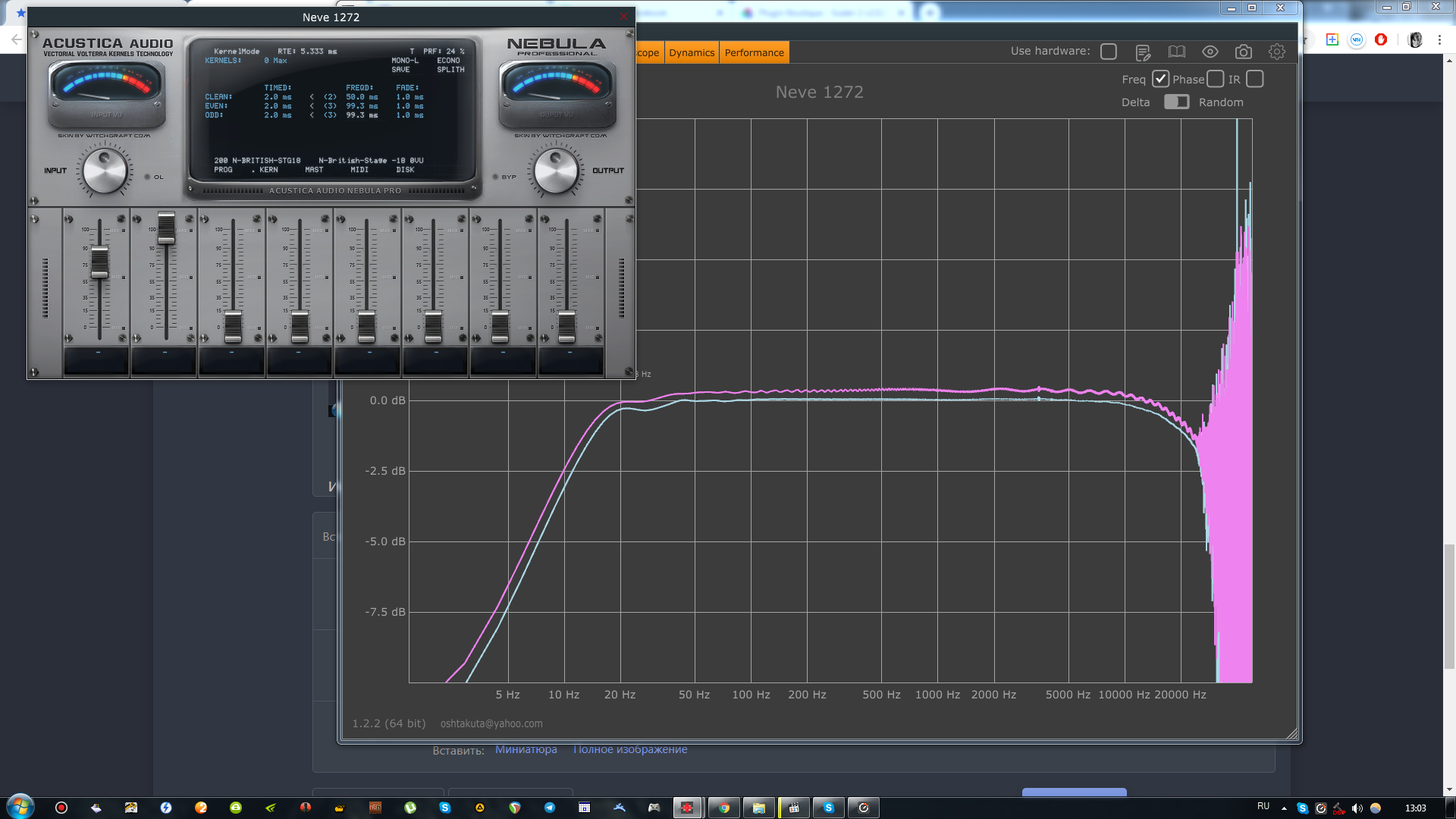Open the KERN page in Nebula display
Screen dimensions: 1456x819
pyautogui.click(x=268, y=170)
